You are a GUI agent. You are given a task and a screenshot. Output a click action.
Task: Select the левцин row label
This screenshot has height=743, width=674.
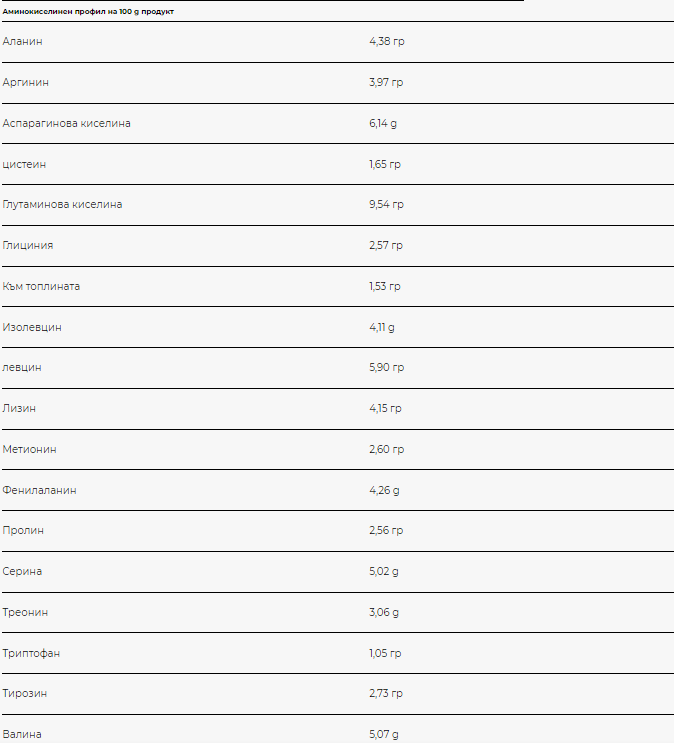[x=22, y=368]
